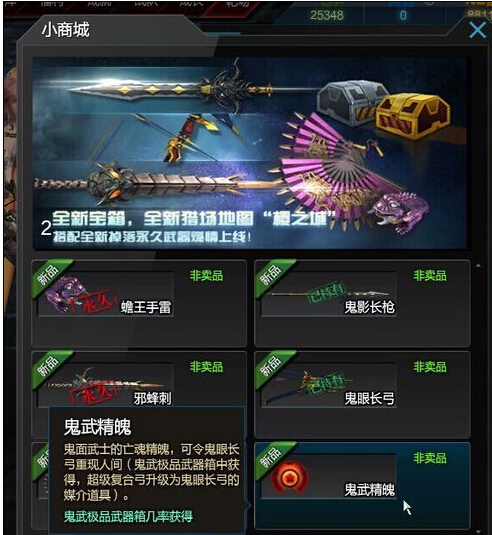
Task: Click the yellow treasure chest in banner
Action: (x=413, y=116)
